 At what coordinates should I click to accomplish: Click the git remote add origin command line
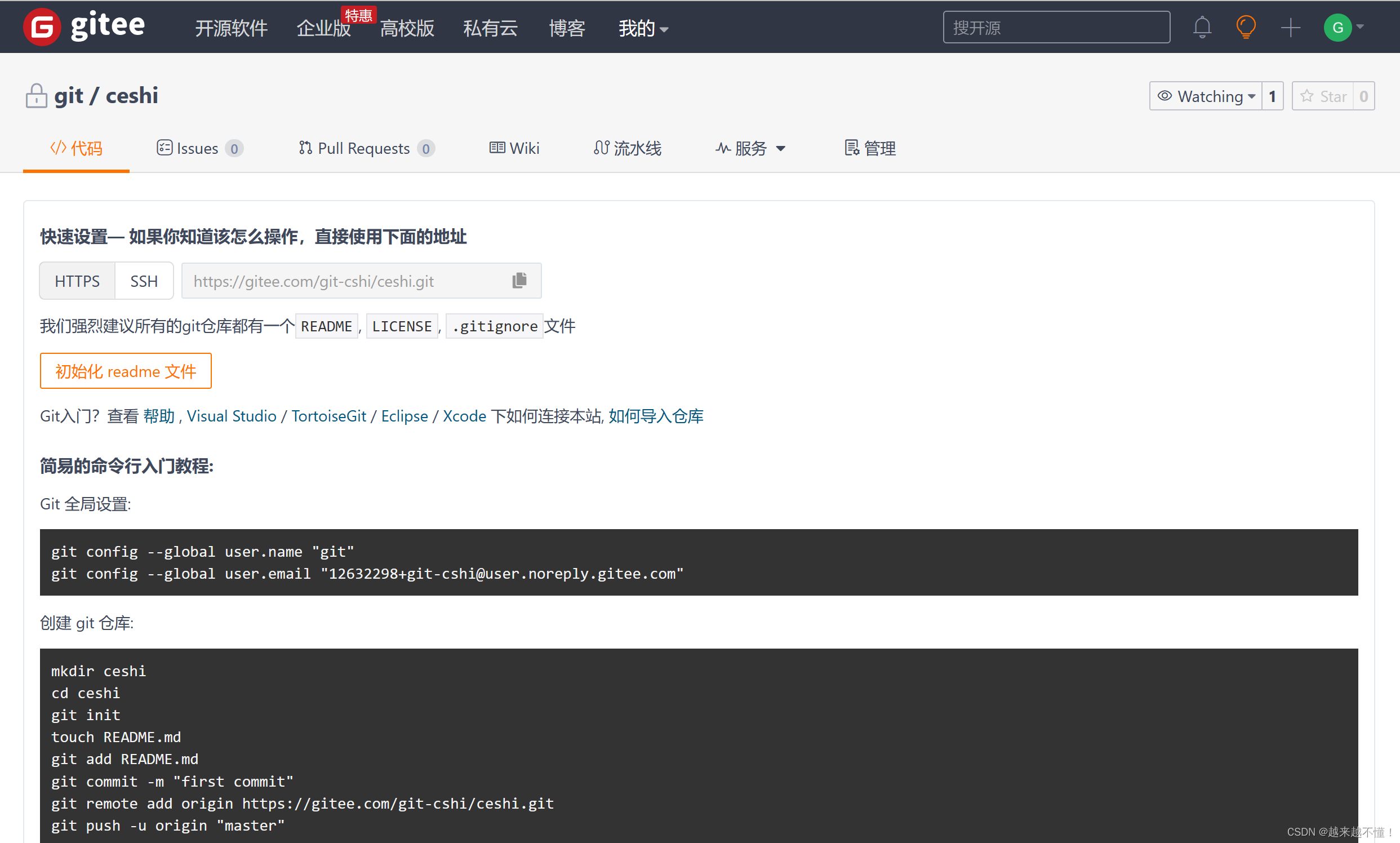coord(302,803)
